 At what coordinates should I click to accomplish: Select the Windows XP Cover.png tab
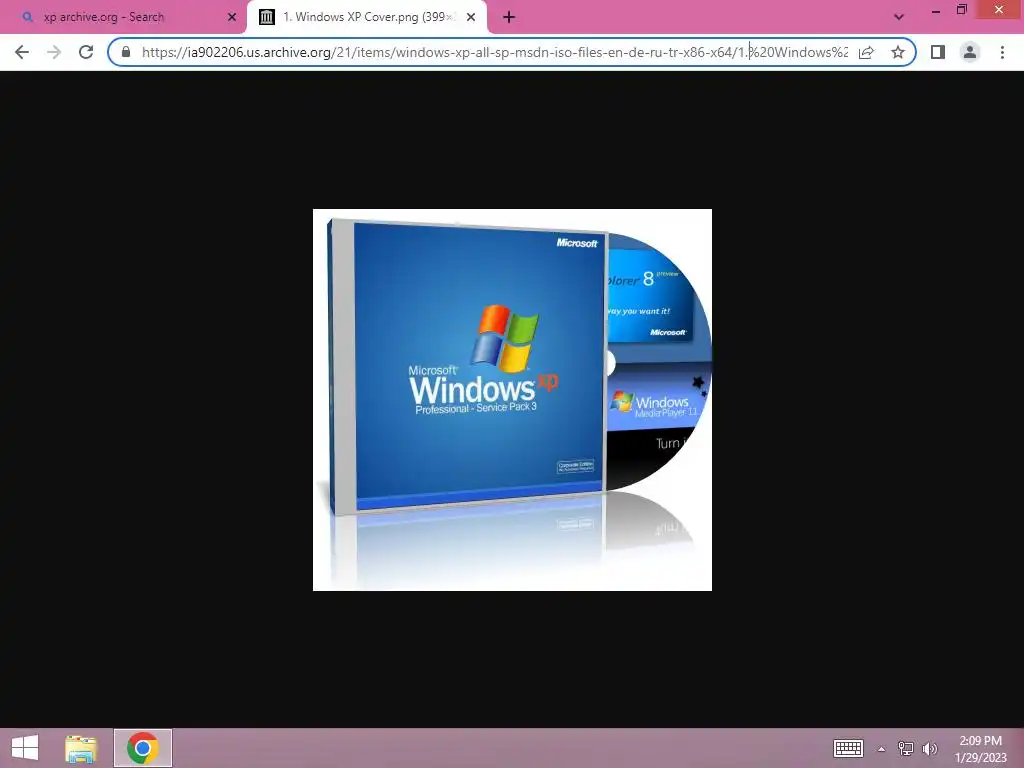point(367,17)
